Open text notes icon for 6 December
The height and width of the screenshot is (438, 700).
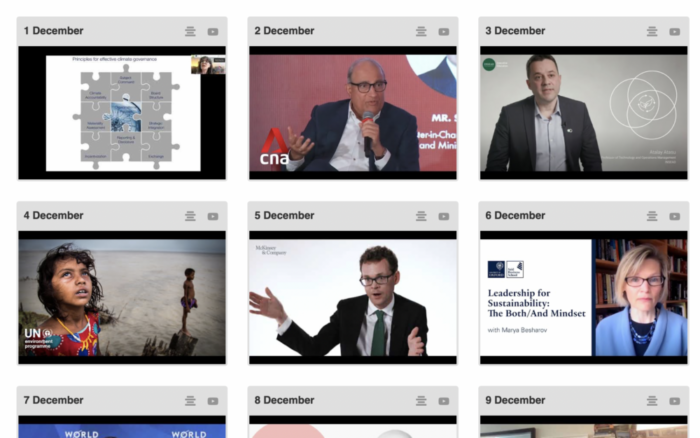click(x=652, y=217)
